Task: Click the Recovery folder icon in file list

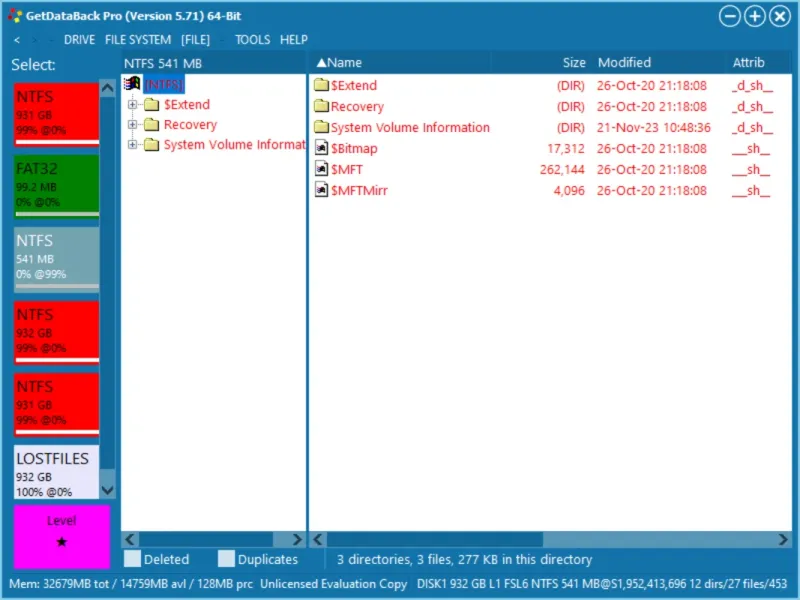Action: [x=321, y=106]
